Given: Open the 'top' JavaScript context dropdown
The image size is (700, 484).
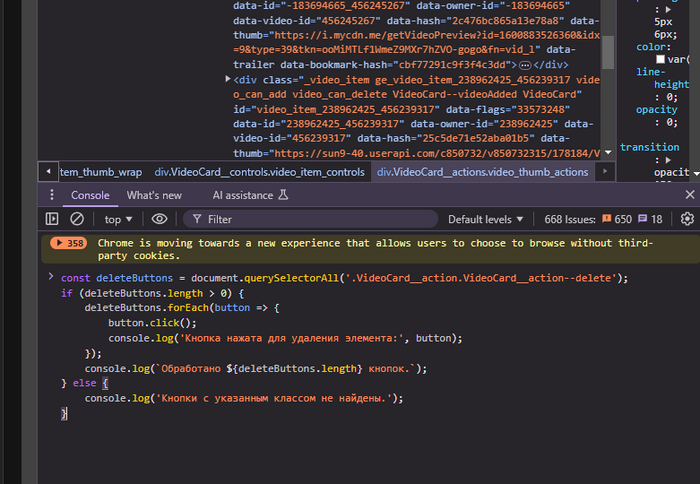Looking at the screenshot, I should click(119, 219).
